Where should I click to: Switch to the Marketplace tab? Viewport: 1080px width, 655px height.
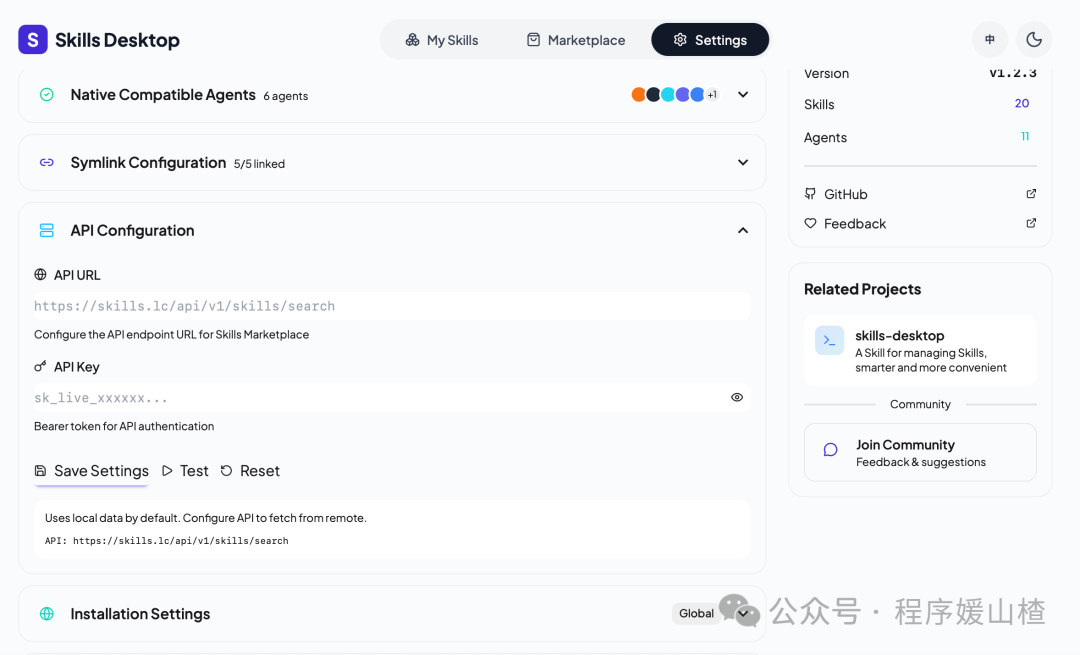(x=576, y=39)
